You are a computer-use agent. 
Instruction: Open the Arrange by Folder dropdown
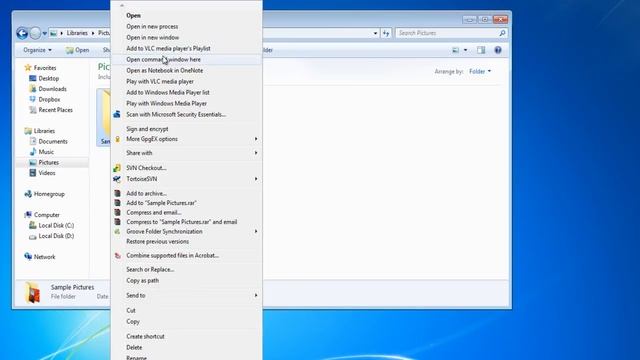[480, 71]
